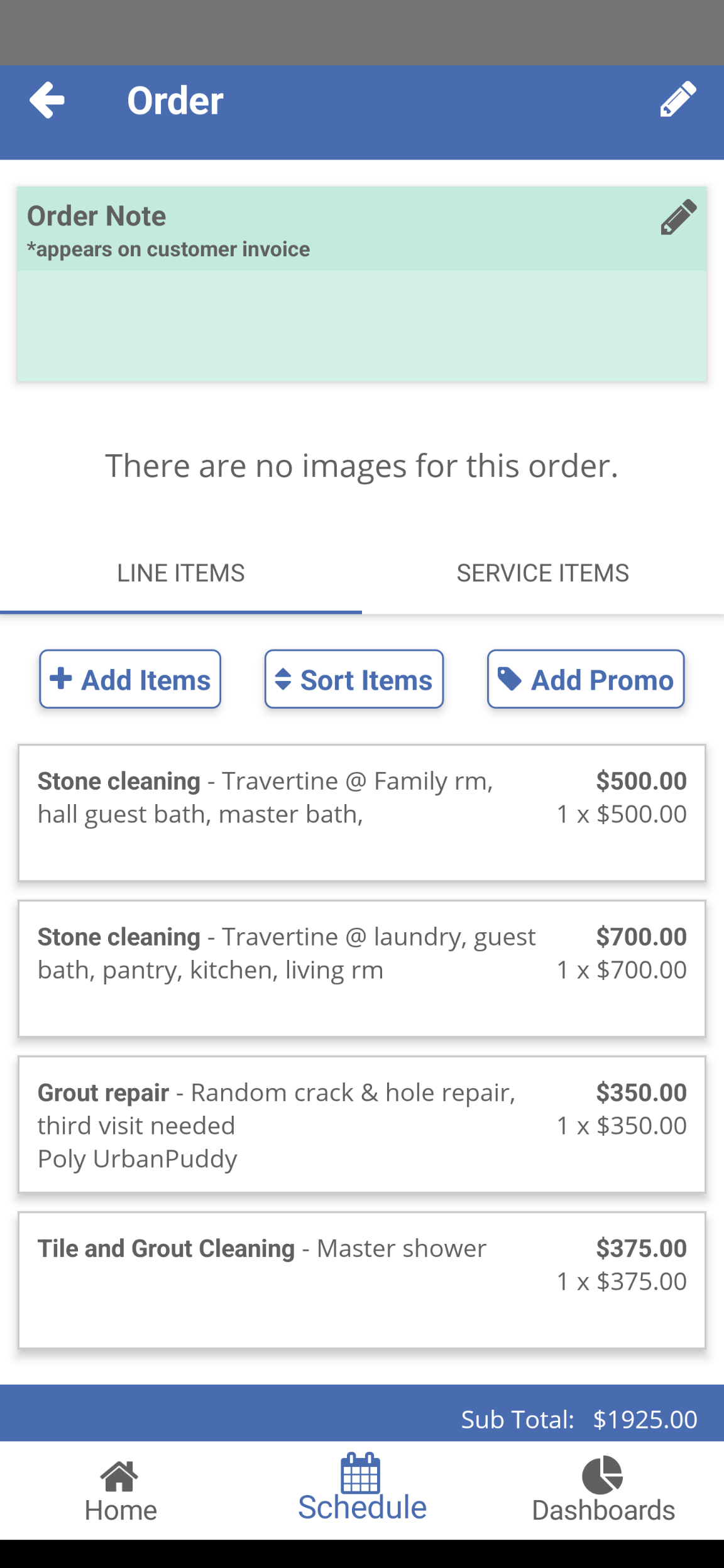Open the $500.00 Stone cleaning line item

361,812
